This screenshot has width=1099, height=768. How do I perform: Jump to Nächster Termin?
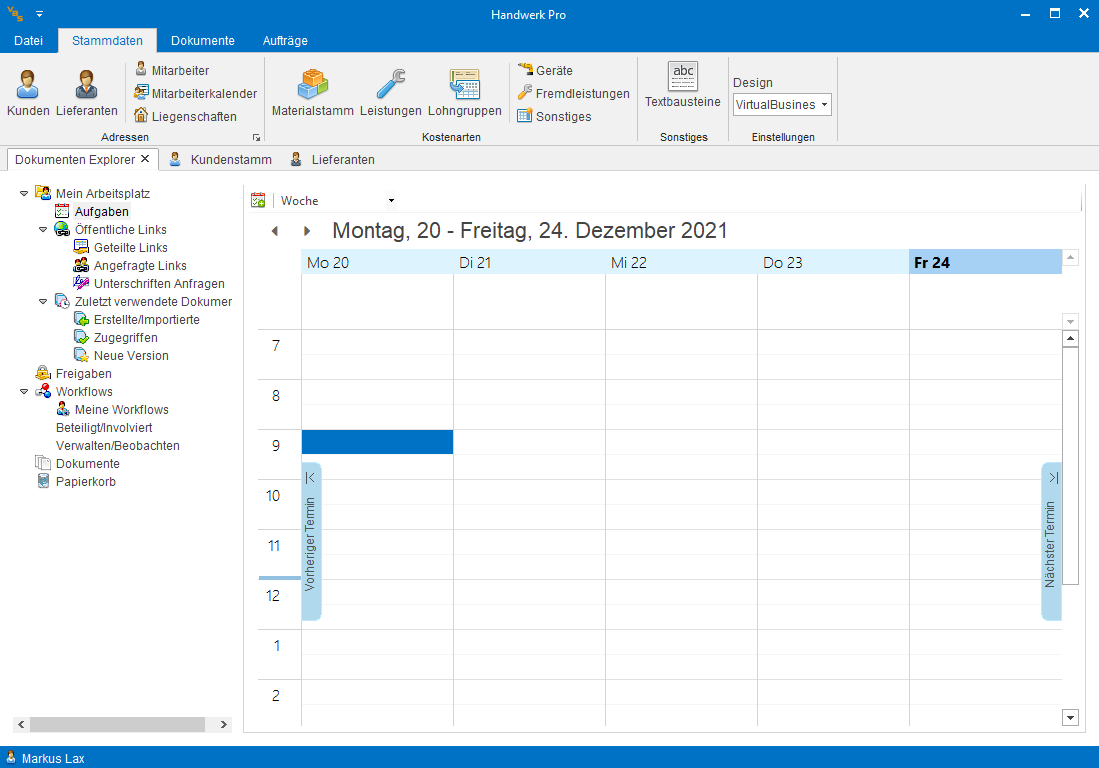(x=1051, y=542)
